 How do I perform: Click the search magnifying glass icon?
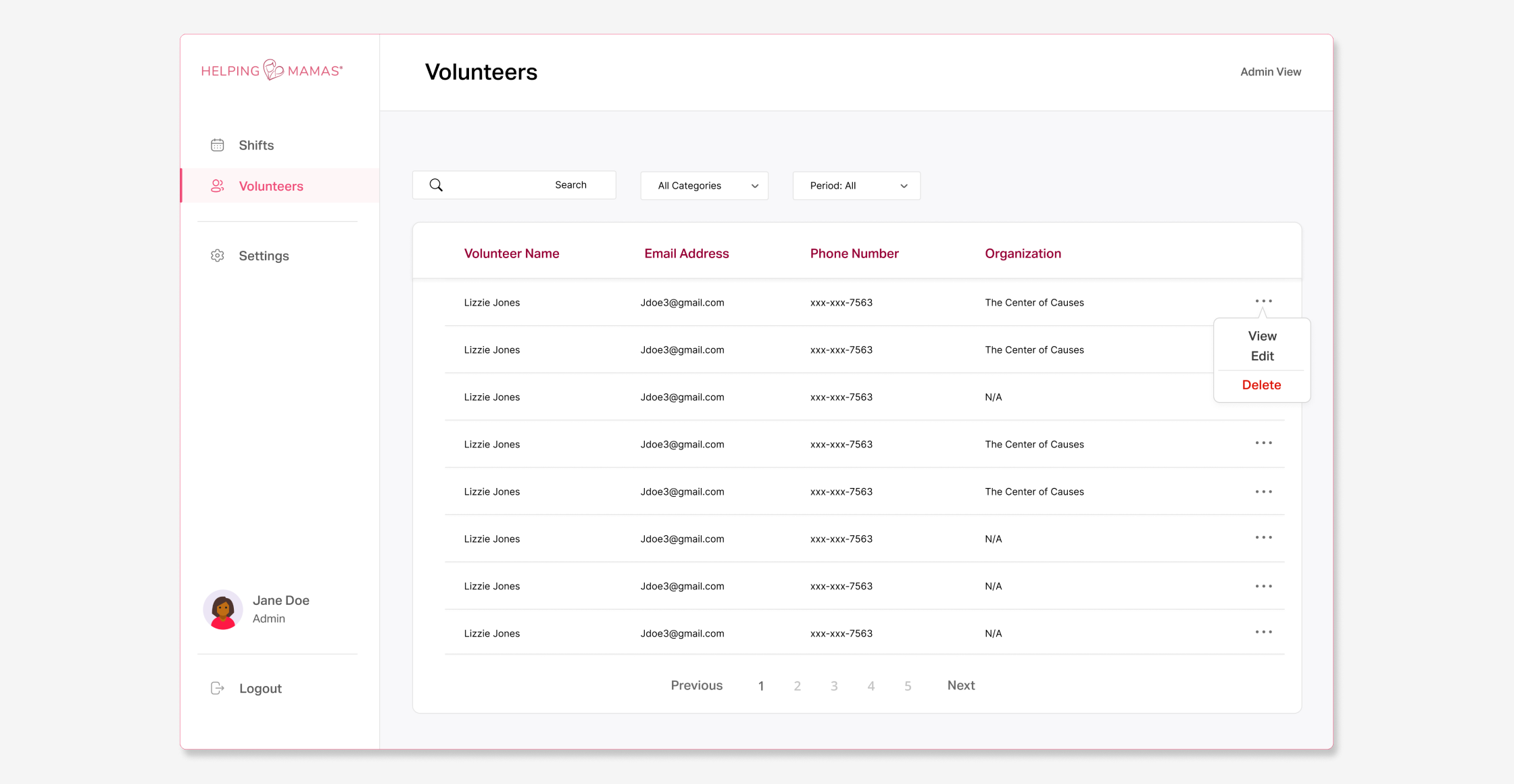click(435, 184)
